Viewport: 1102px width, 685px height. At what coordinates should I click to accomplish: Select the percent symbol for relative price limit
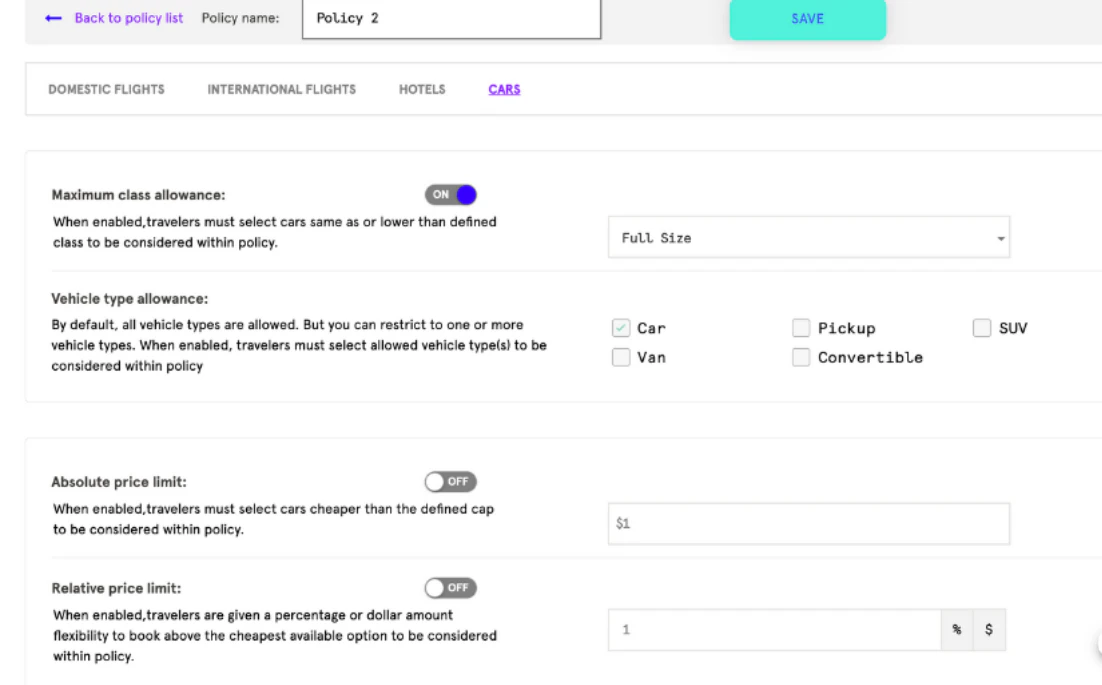point(959,629)
